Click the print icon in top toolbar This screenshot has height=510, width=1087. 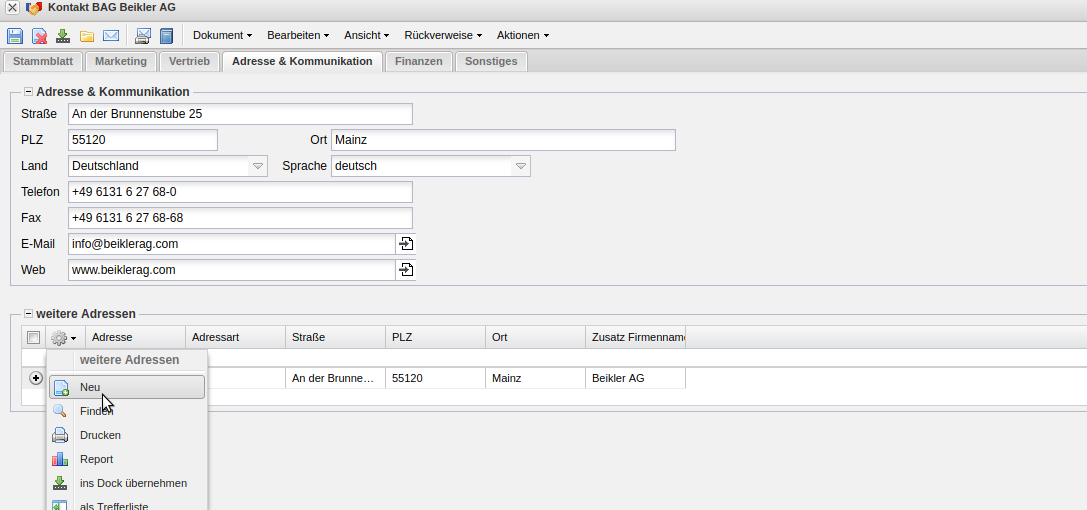coord(143,36)
